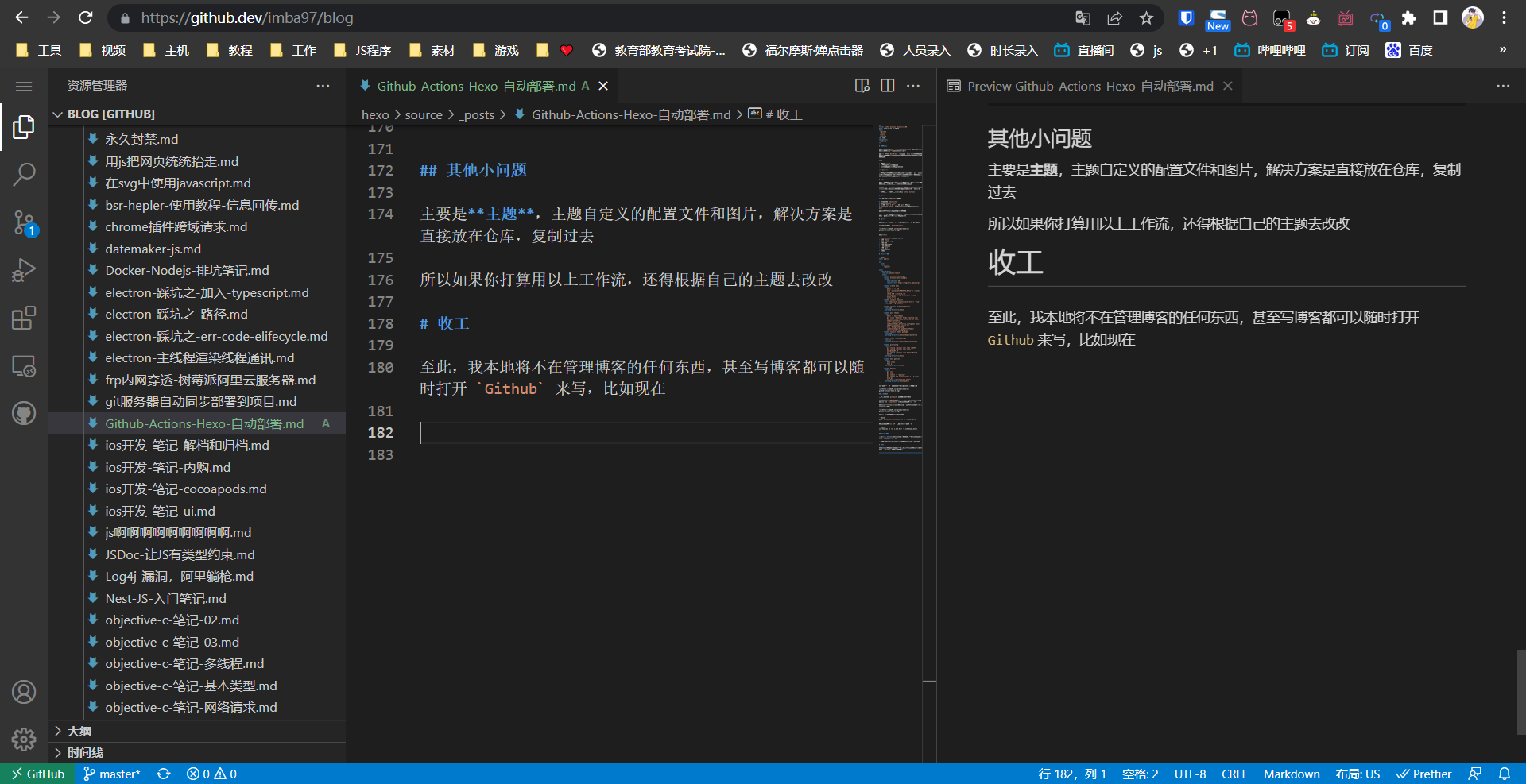
Task: Open the Remote Explorer view
Action: tap(24, 366)
